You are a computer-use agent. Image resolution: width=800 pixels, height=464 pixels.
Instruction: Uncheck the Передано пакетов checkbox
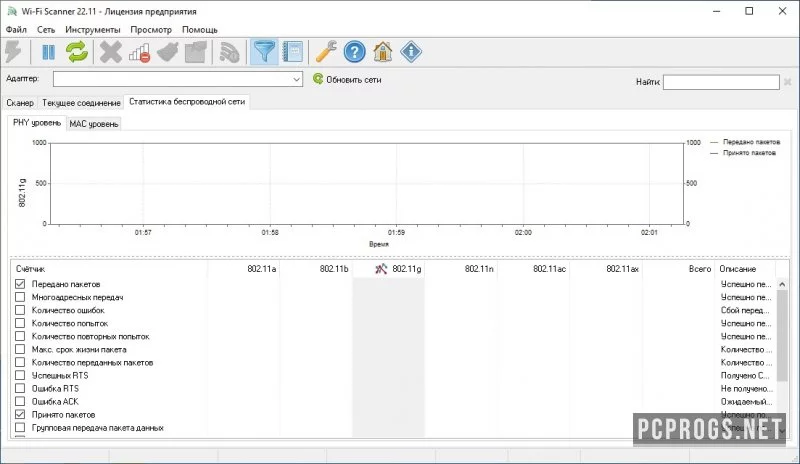tap(20, 284)
